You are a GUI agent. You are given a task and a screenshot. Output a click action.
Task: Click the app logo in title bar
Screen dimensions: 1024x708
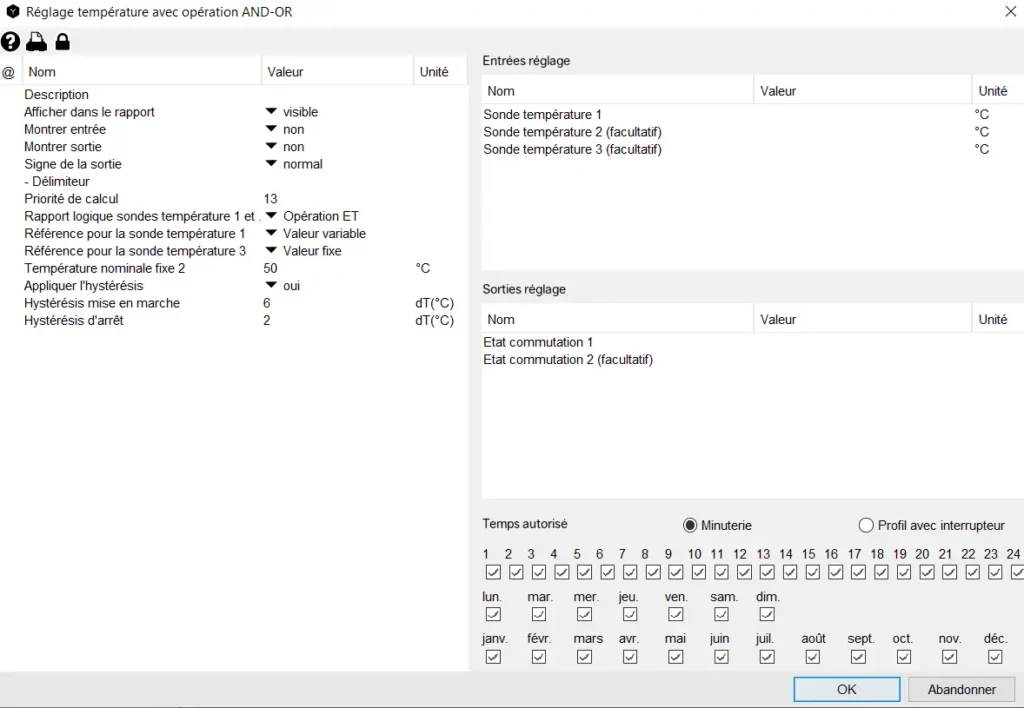click(13, 12)
